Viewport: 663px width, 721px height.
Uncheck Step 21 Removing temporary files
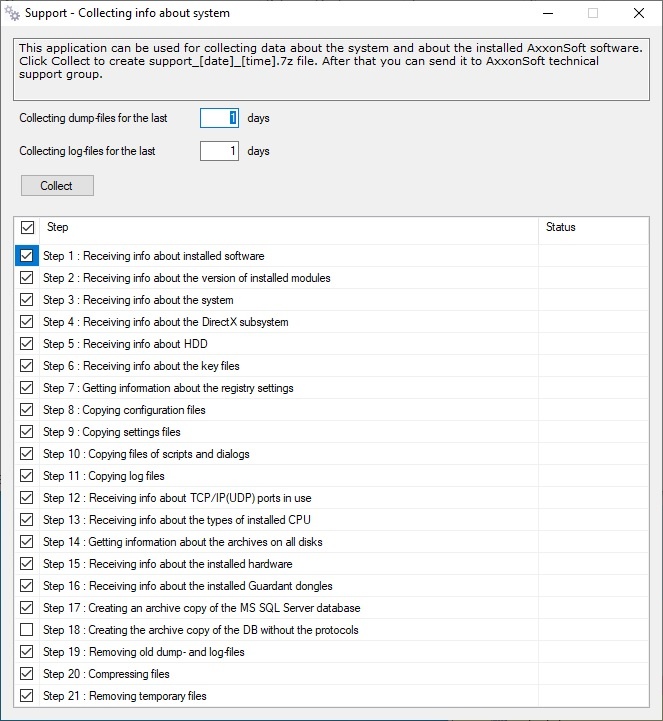click(x=27, y=696)
